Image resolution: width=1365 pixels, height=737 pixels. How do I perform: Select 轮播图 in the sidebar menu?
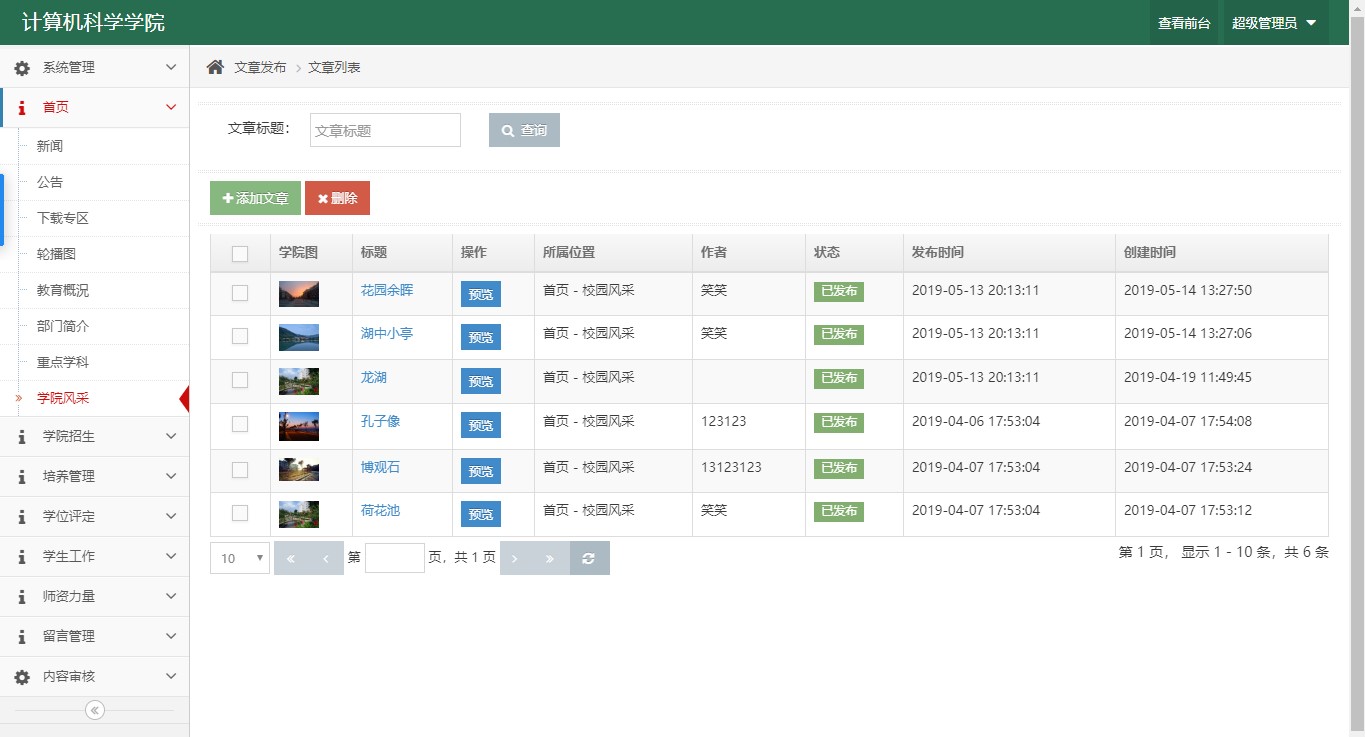56,254
